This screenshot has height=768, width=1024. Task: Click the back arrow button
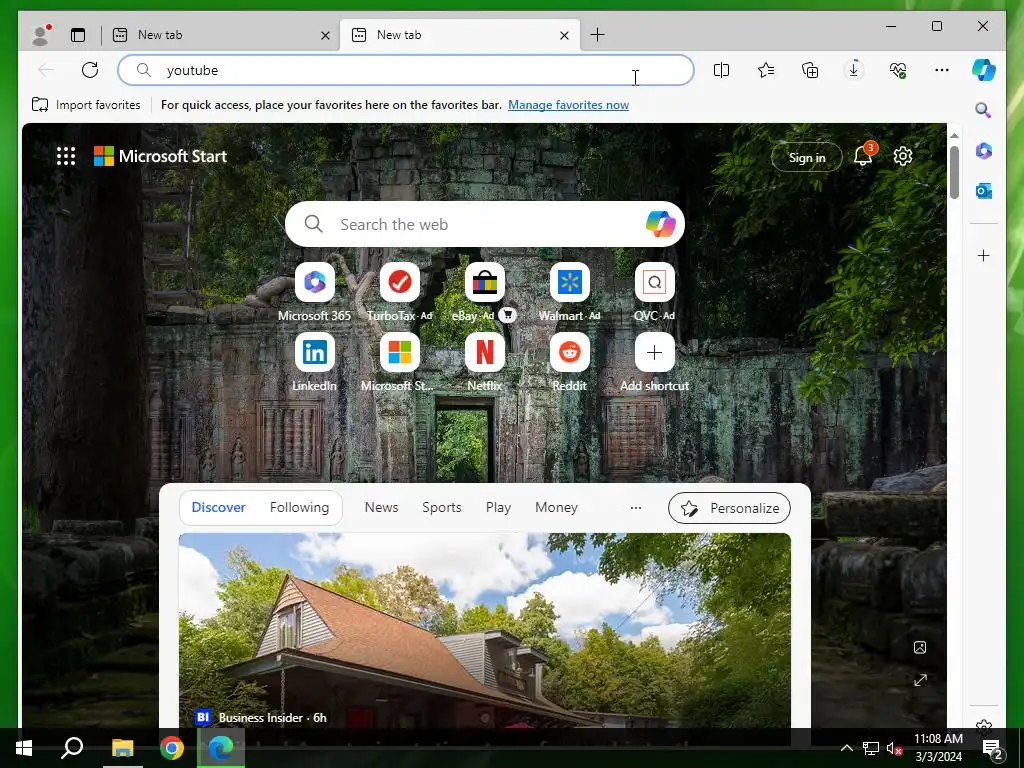click(46, 70)
